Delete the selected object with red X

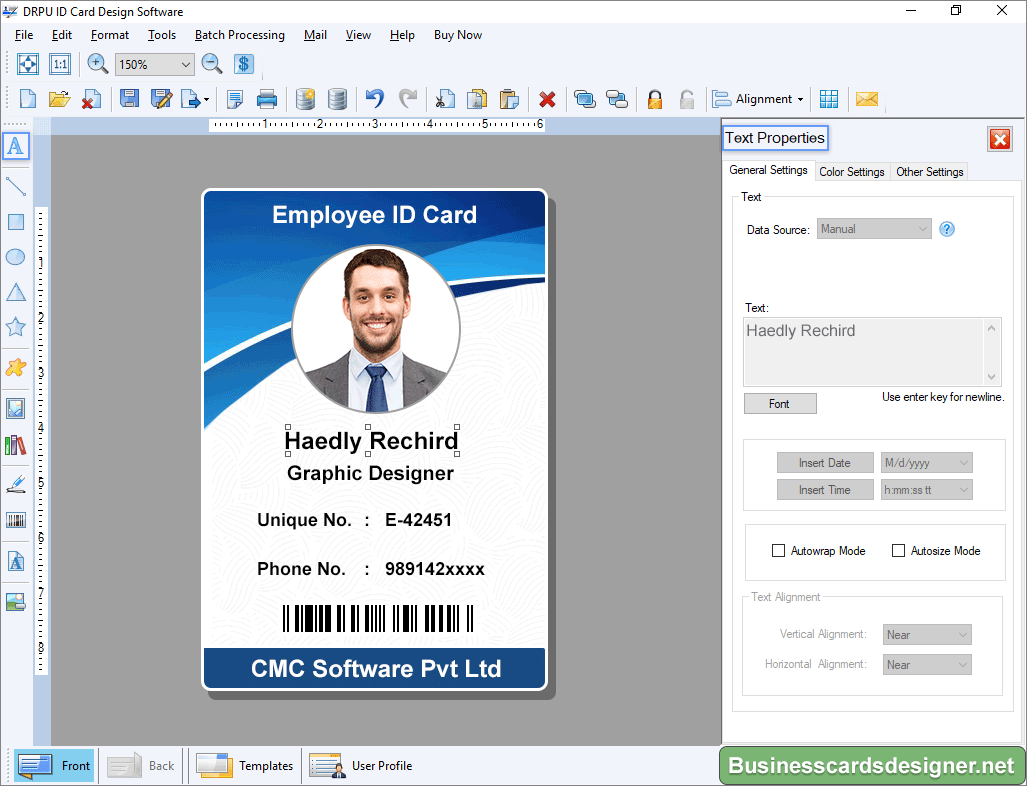(547, 99)
